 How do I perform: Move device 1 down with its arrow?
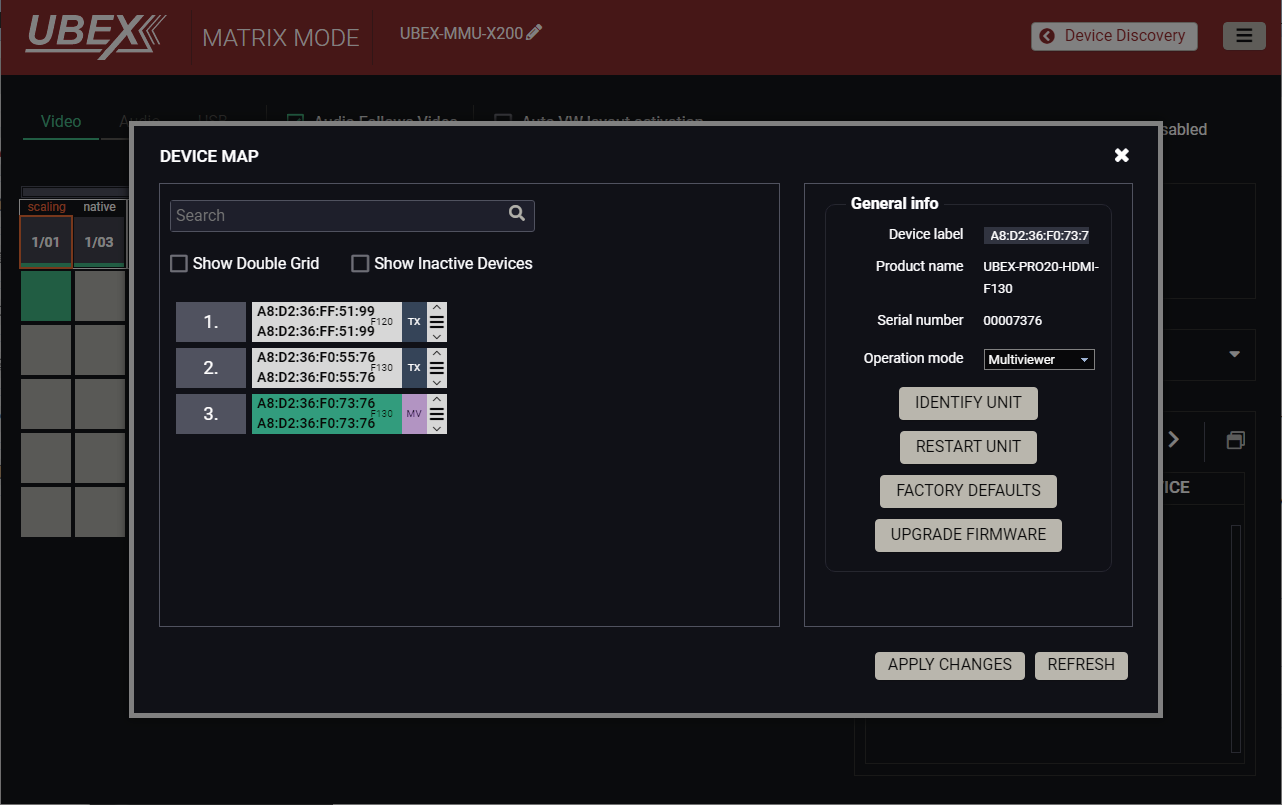tap(437, 336)
